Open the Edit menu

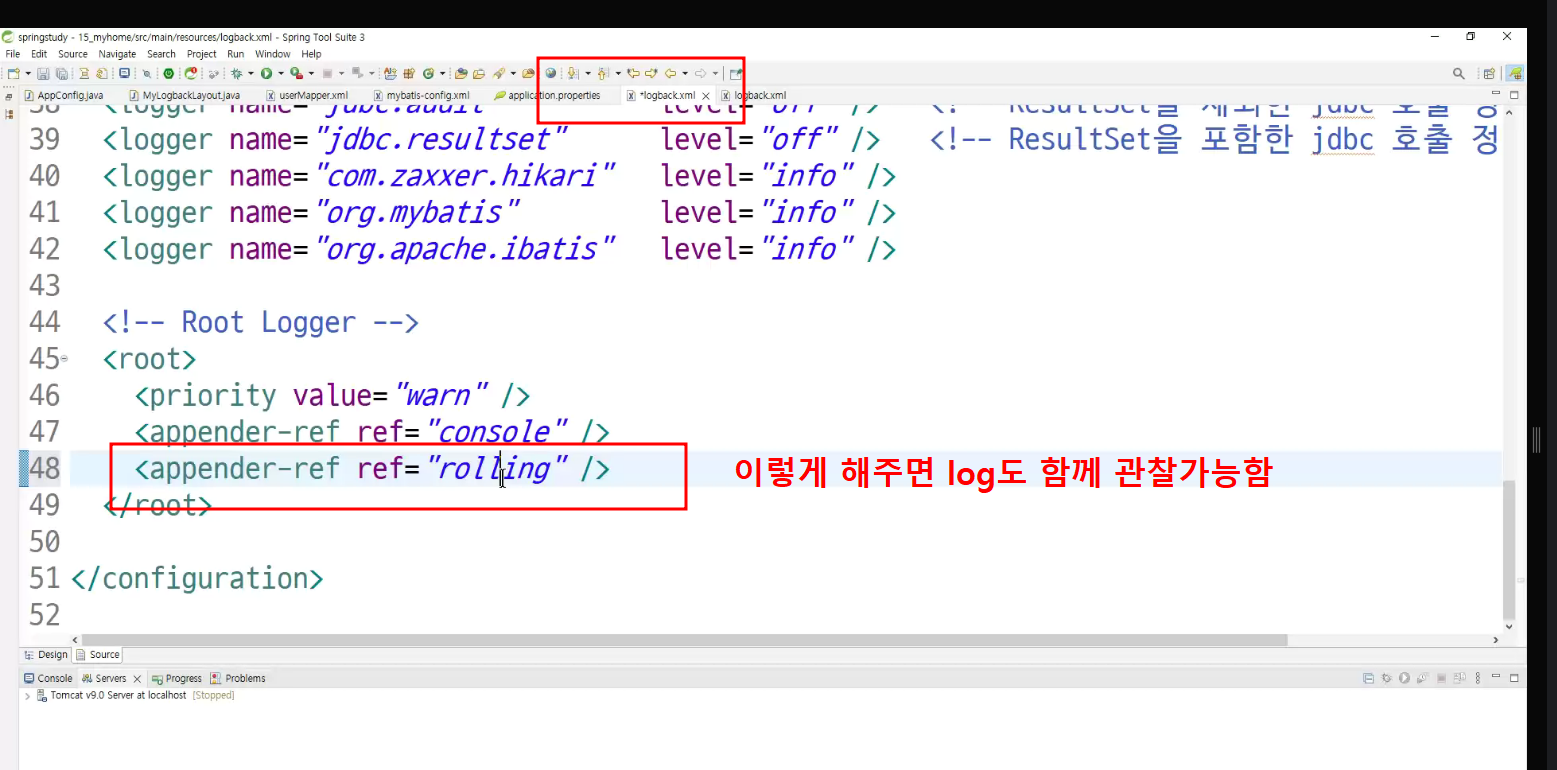39,54
